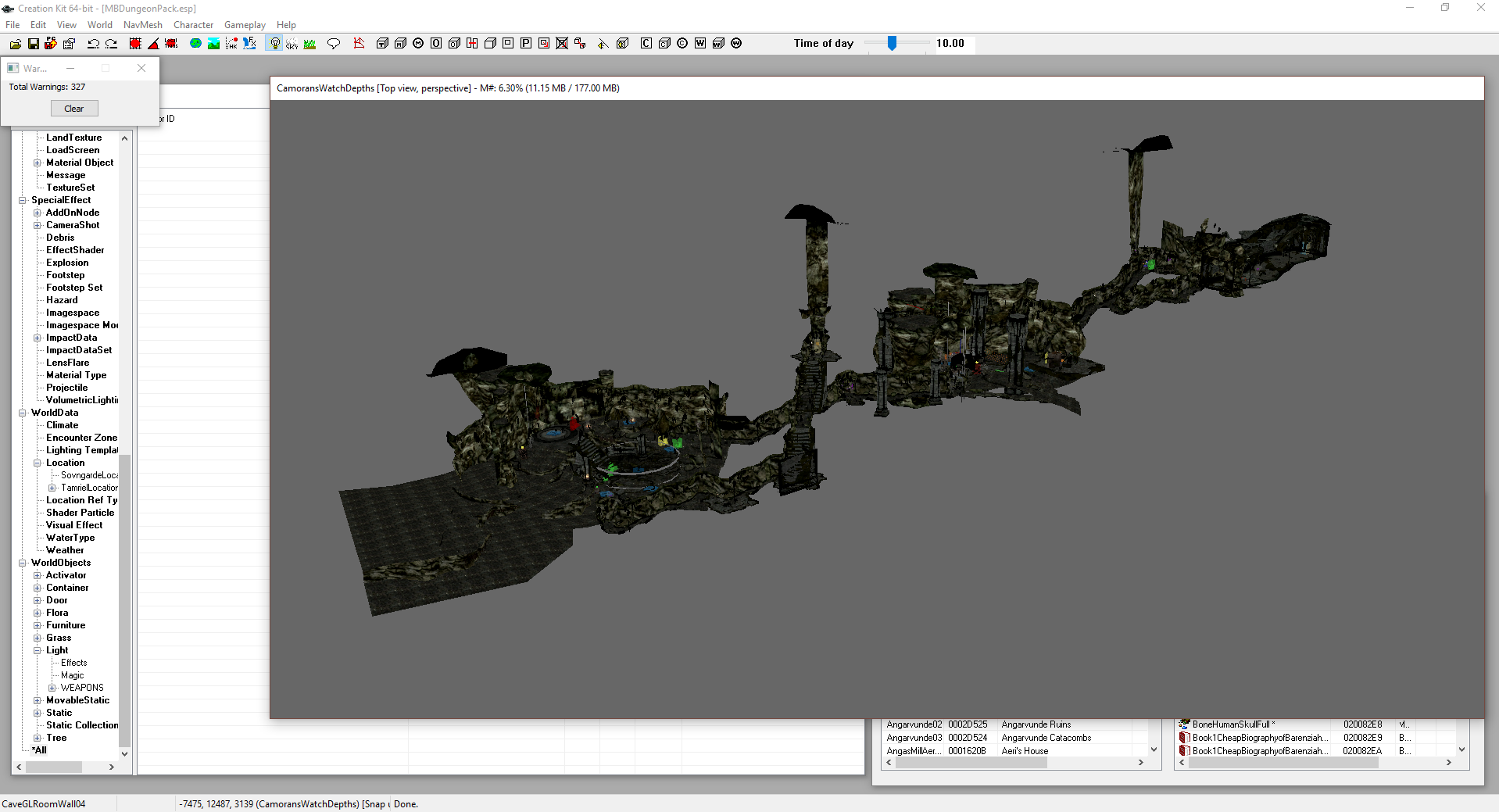Toggle the SKY display button

point(292,44)
